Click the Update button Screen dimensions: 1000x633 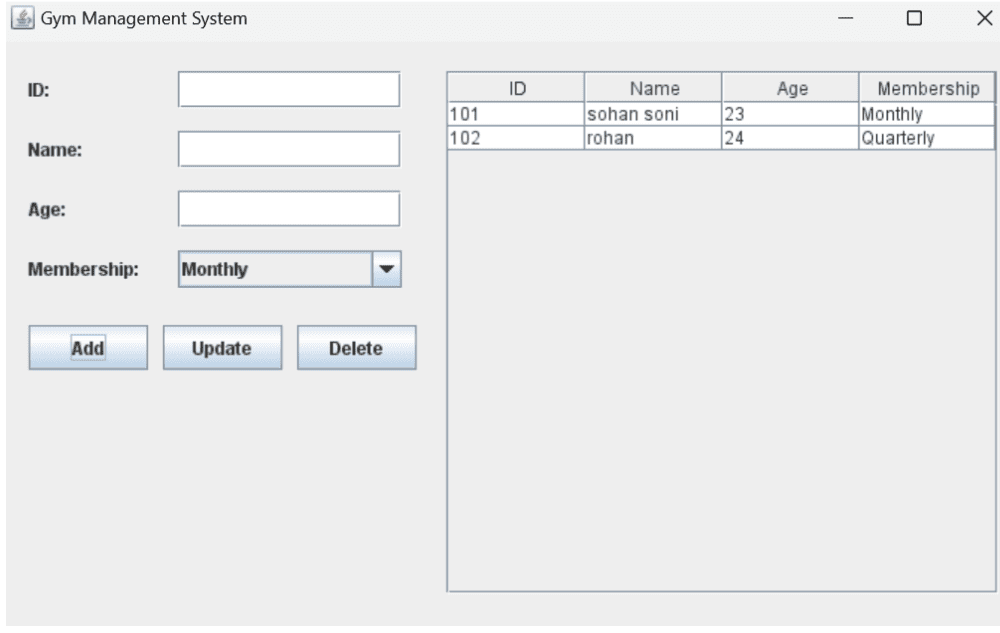tap(222, 348)
